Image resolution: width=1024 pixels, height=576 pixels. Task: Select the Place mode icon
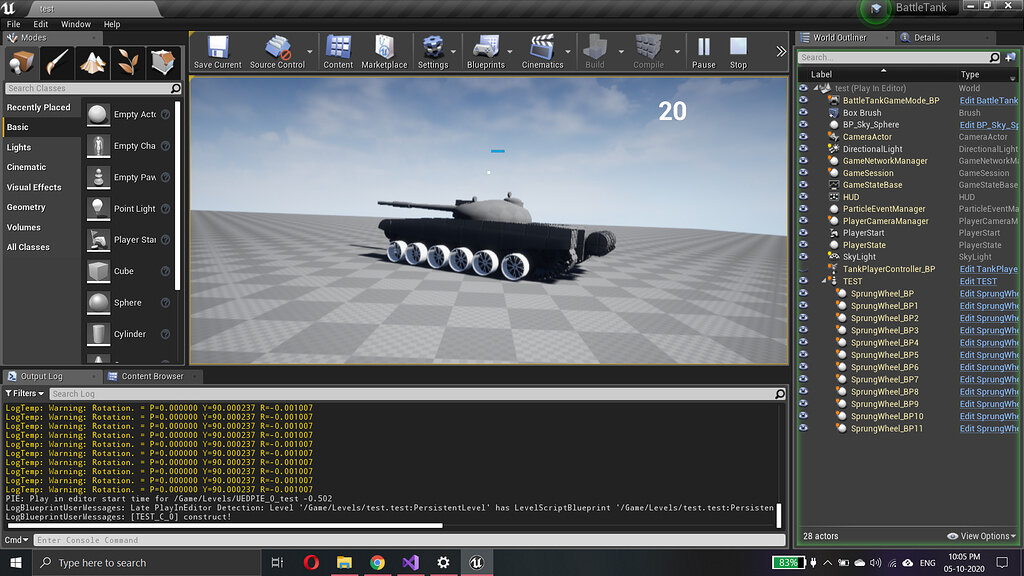(x=22, y=63)
